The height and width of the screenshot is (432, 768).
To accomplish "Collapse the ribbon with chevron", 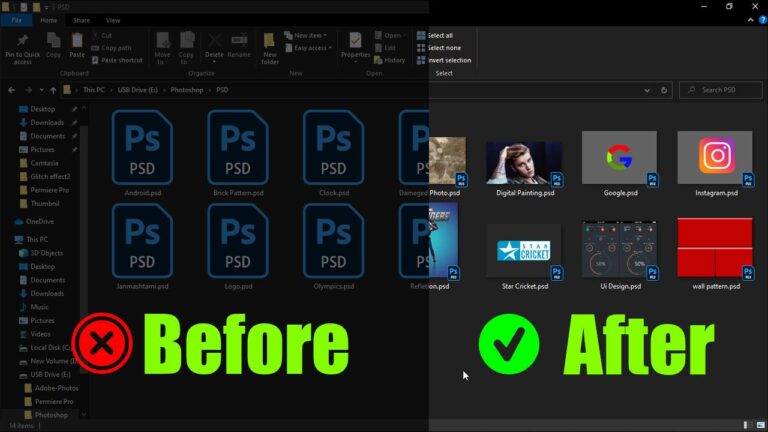I will click(750, 20).
